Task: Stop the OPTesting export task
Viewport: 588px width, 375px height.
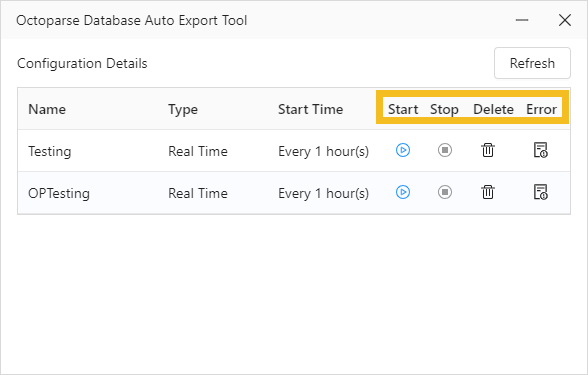Action: click(x=445, y=192)
